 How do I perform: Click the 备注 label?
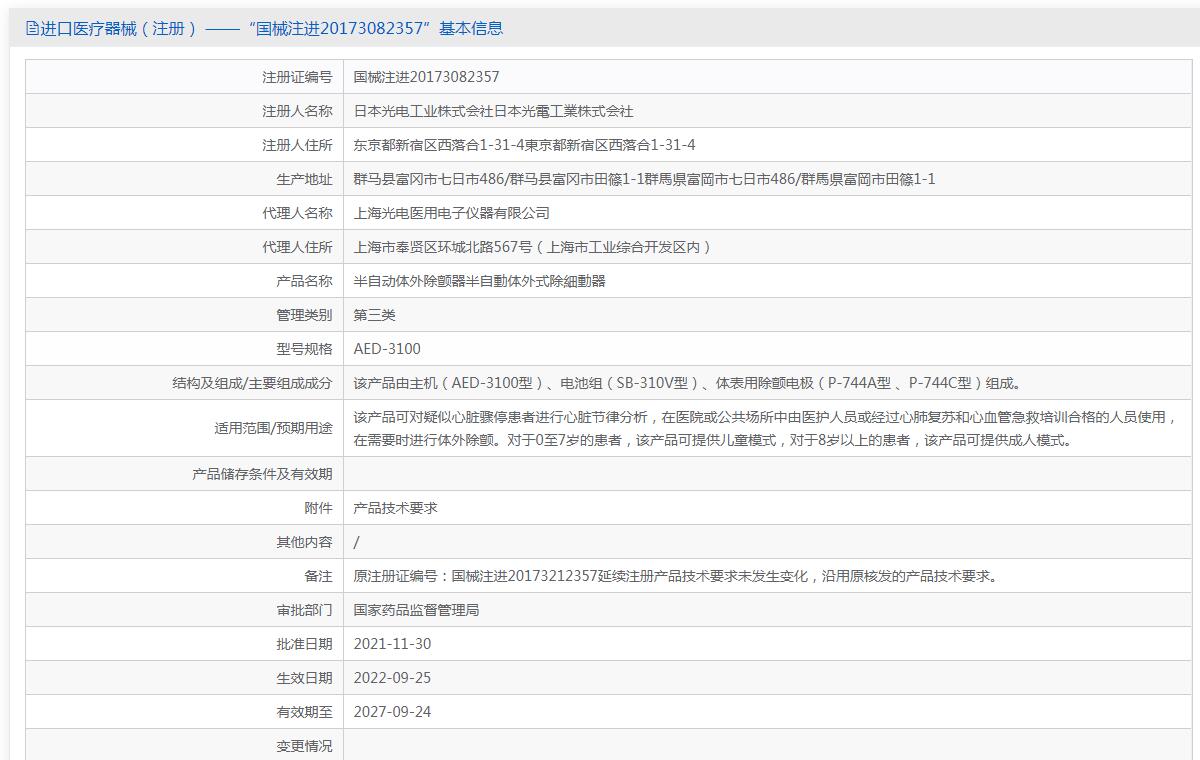(318, 576)
